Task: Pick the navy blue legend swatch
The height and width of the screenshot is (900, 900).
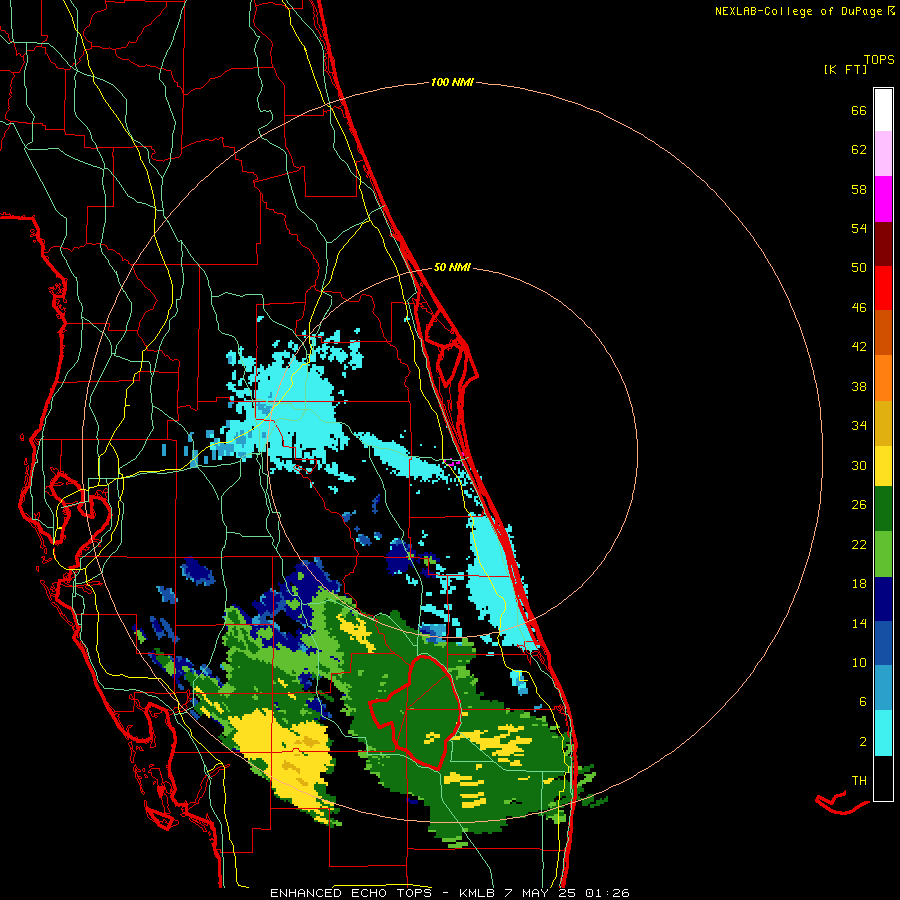Action: click(883, 599)
